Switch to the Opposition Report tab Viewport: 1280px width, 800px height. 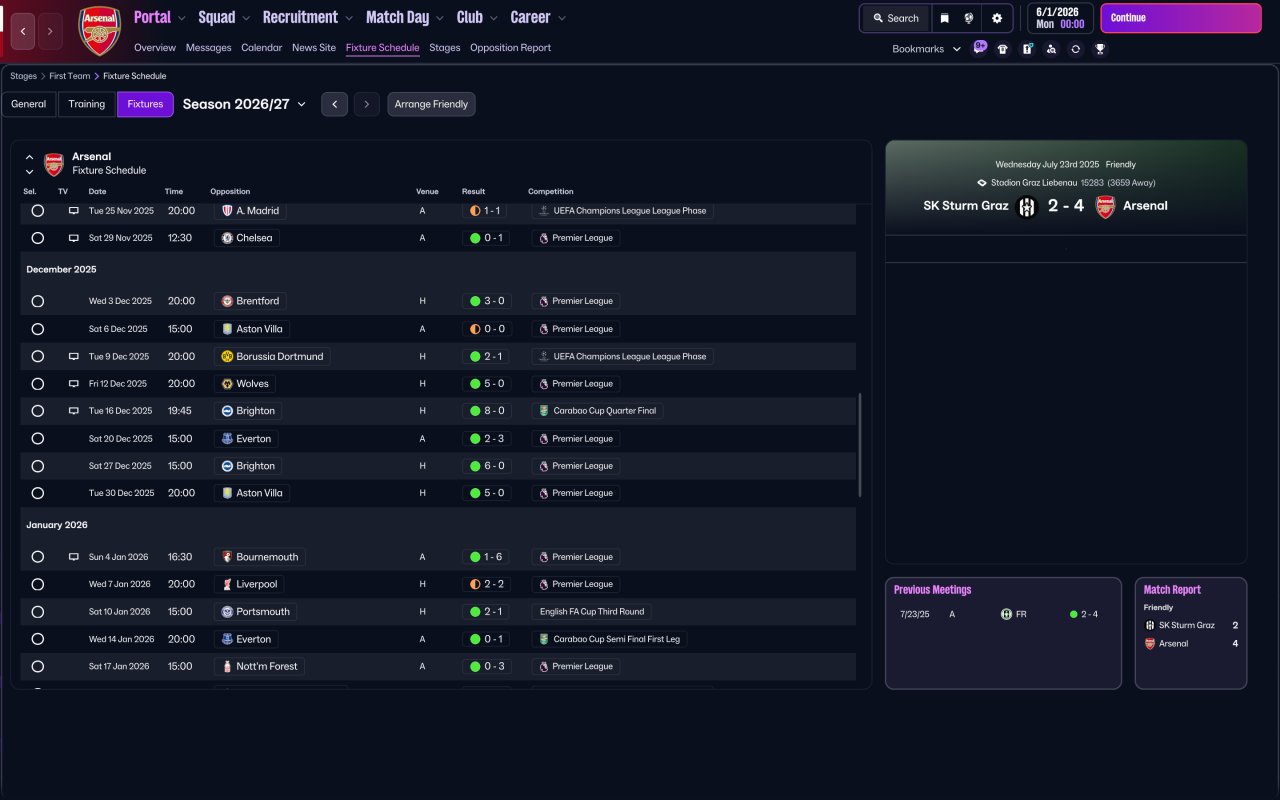[x=510, y=48]
